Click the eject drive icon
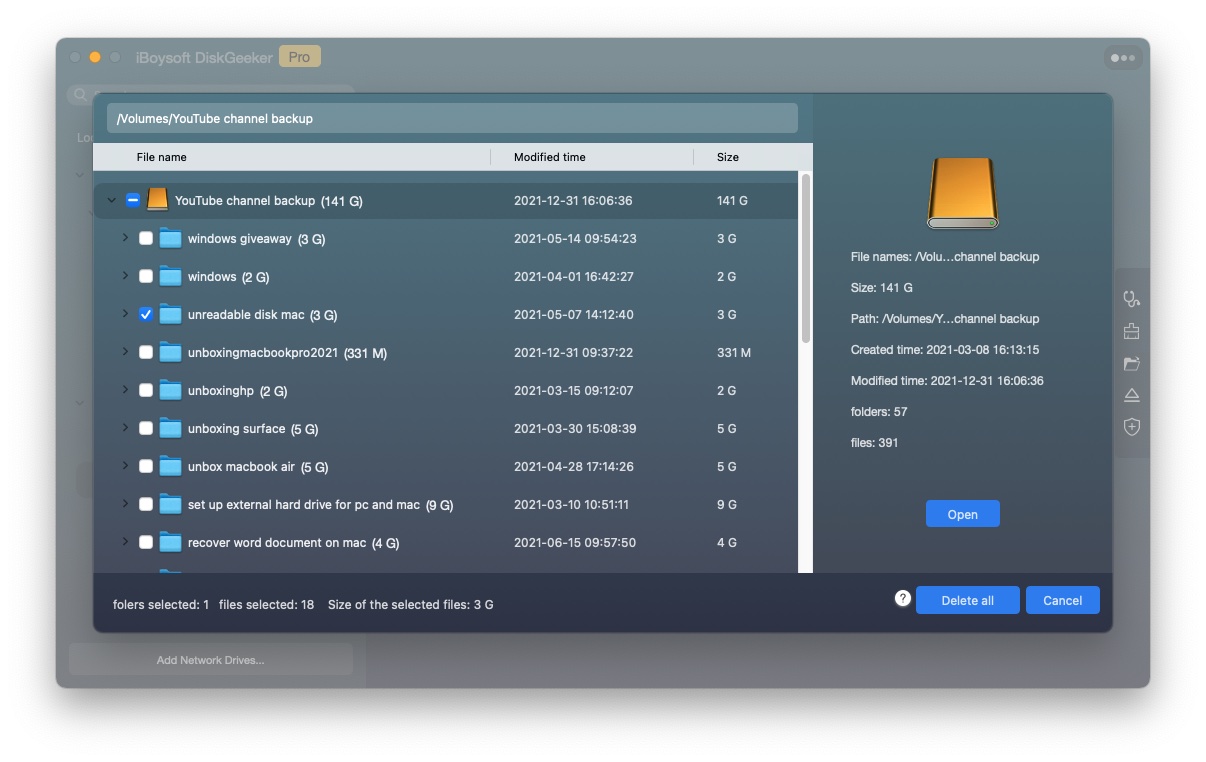This screenshot has height=762, width=1206. [x=1131, y=395]
